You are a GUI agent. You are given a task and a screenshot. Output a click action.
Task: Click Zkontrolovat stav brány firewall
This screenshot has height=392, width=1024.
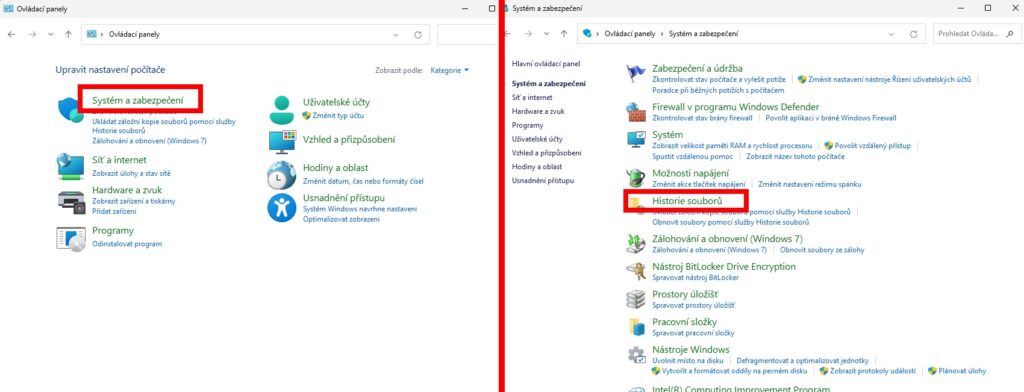702,118
